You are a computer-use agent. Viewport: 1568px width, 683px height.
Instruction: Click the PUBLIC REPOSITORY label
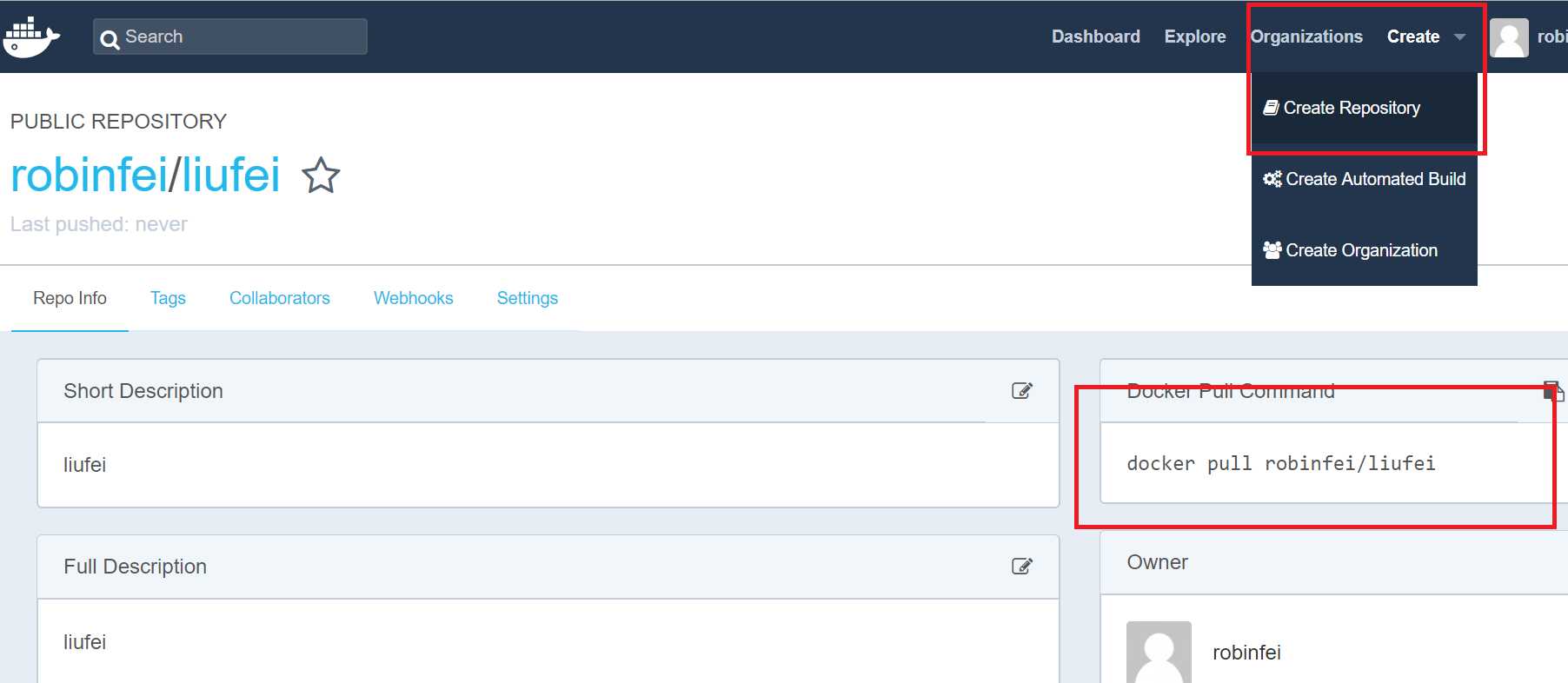(118, 122)
